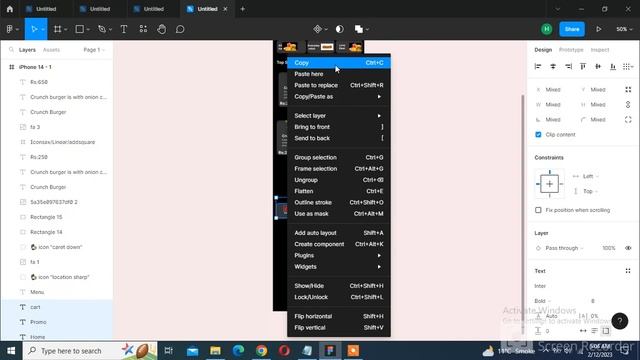This screenshot has height=360, width=640.
Task: Click Align left icon
Action: tap(538, 67)
